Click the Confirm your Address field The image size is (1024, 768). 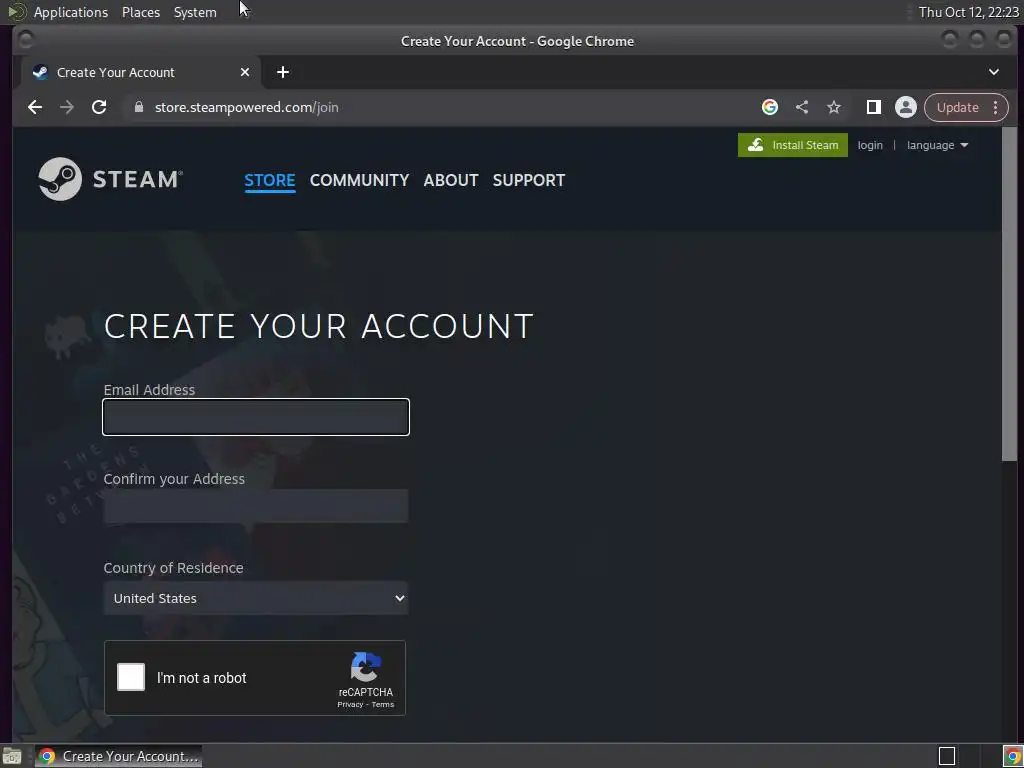pos(256,506)
